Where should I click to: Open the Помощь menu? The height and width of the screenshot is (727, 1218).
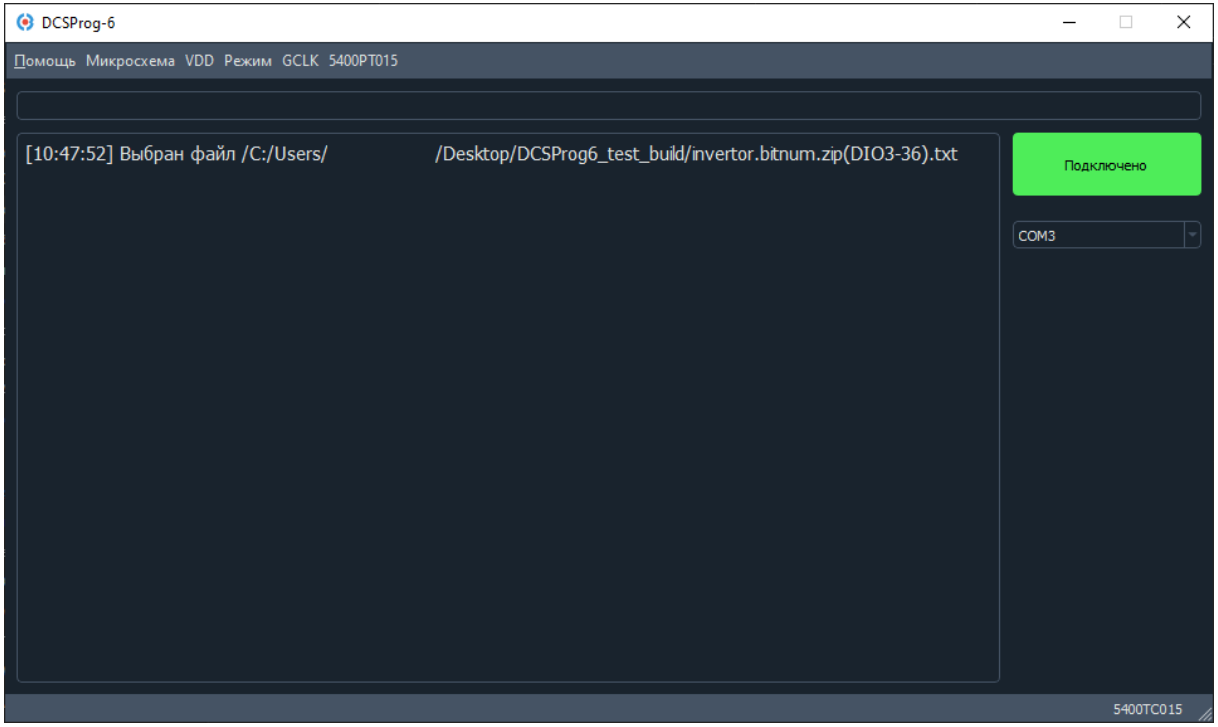pyautogui.click(x=45, y=61)
